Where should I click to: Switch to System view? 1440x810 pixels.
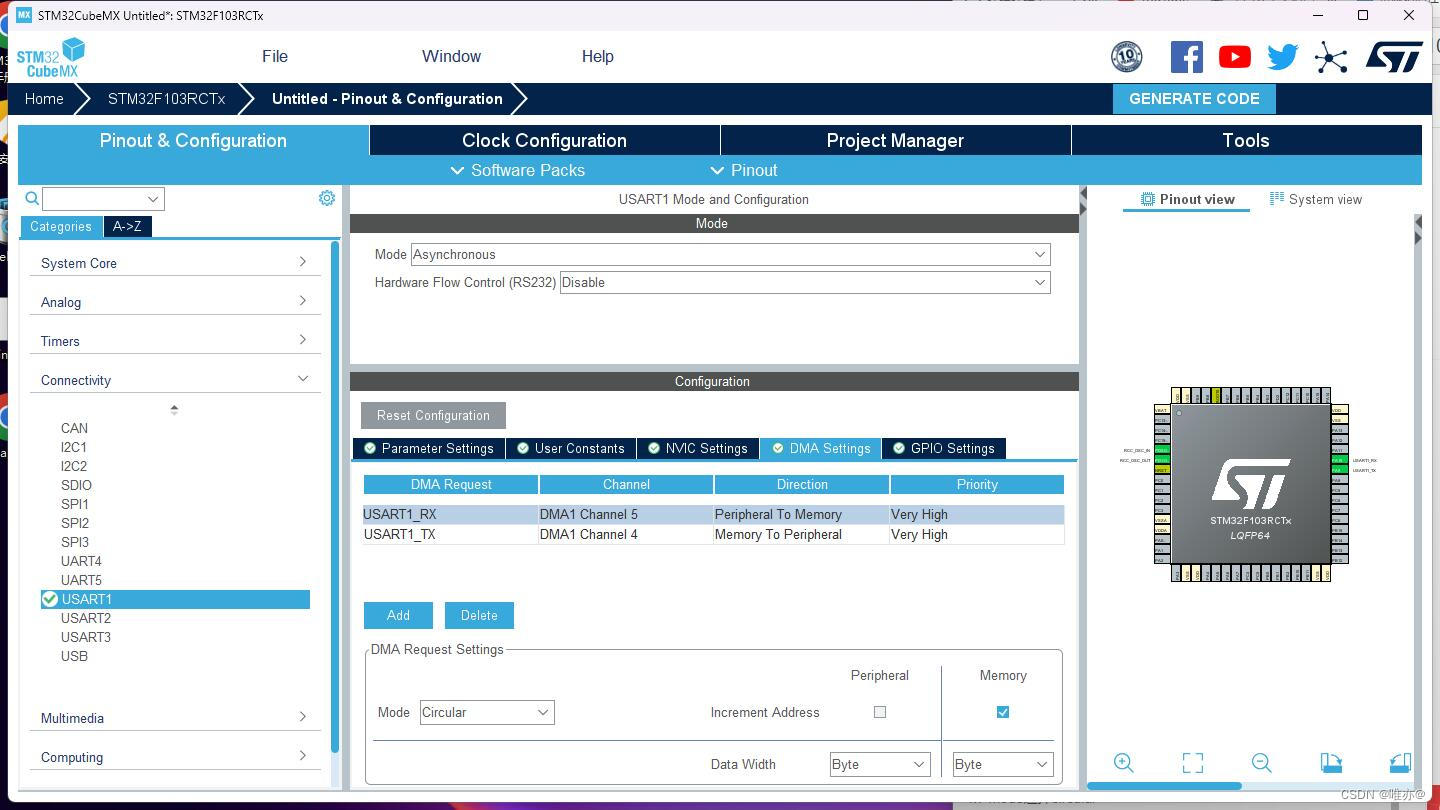point(1316,199)
